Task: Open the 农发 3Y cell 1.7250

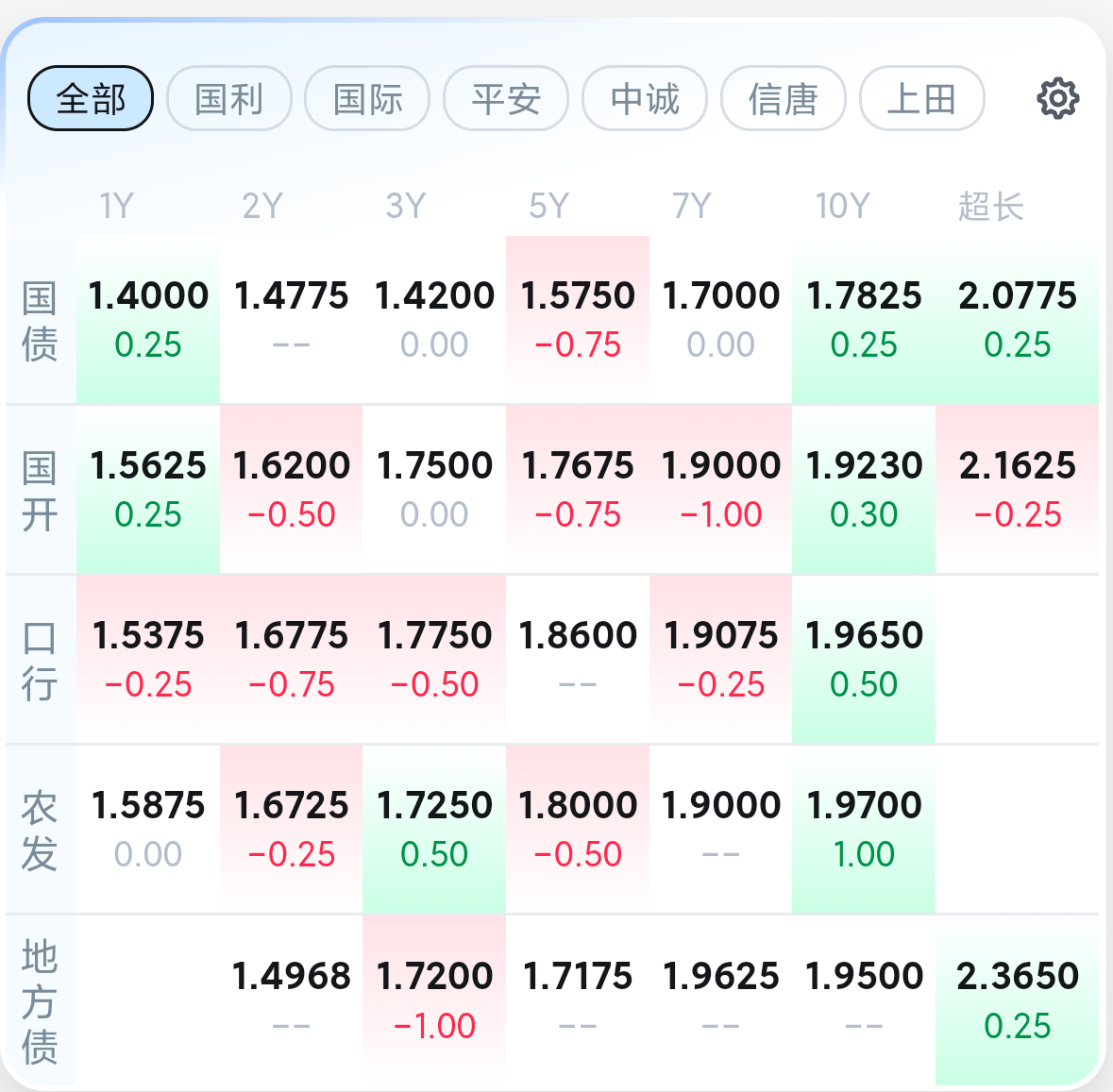Action: point(434,829)
